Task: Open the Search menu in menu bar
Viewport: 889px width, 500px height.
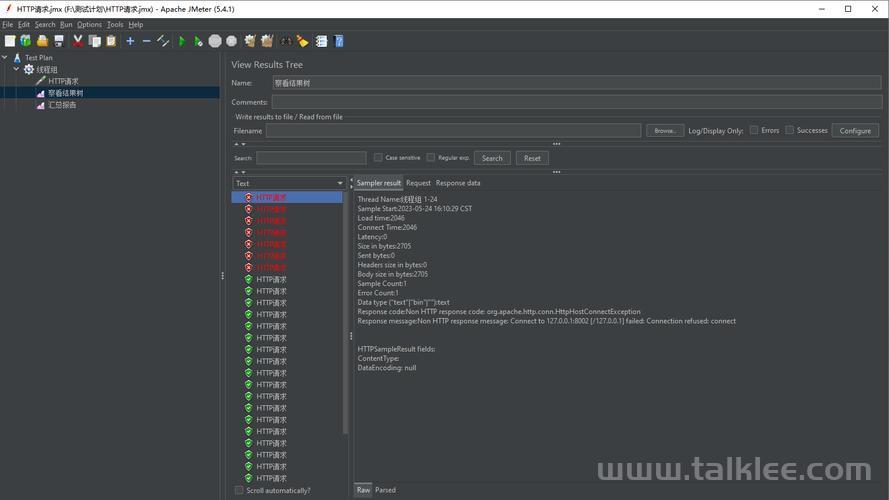Action: tap(45, 24)
